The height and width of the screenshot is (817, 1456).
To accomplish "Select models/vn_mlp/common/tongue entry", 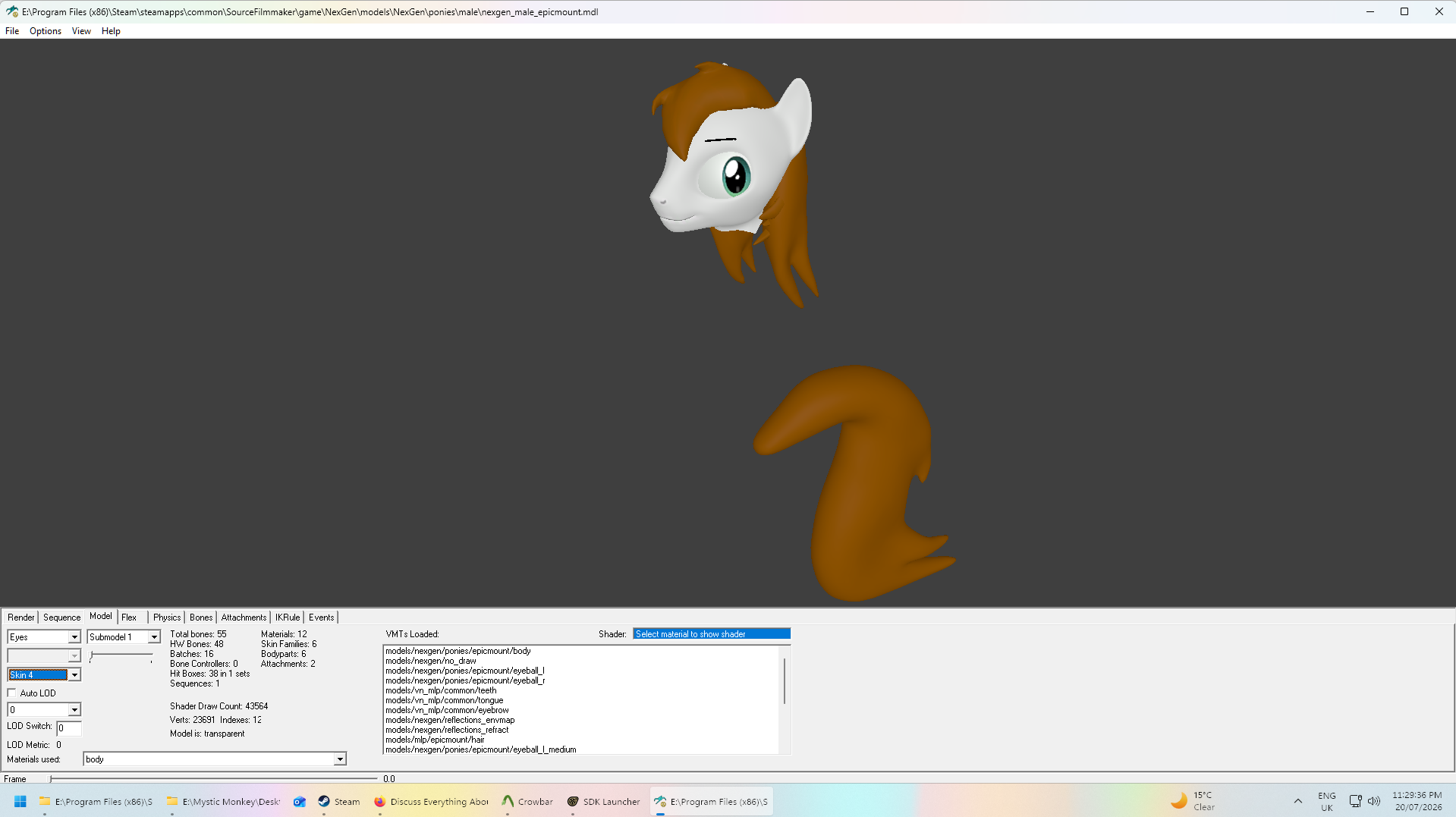I will [445, 700].
